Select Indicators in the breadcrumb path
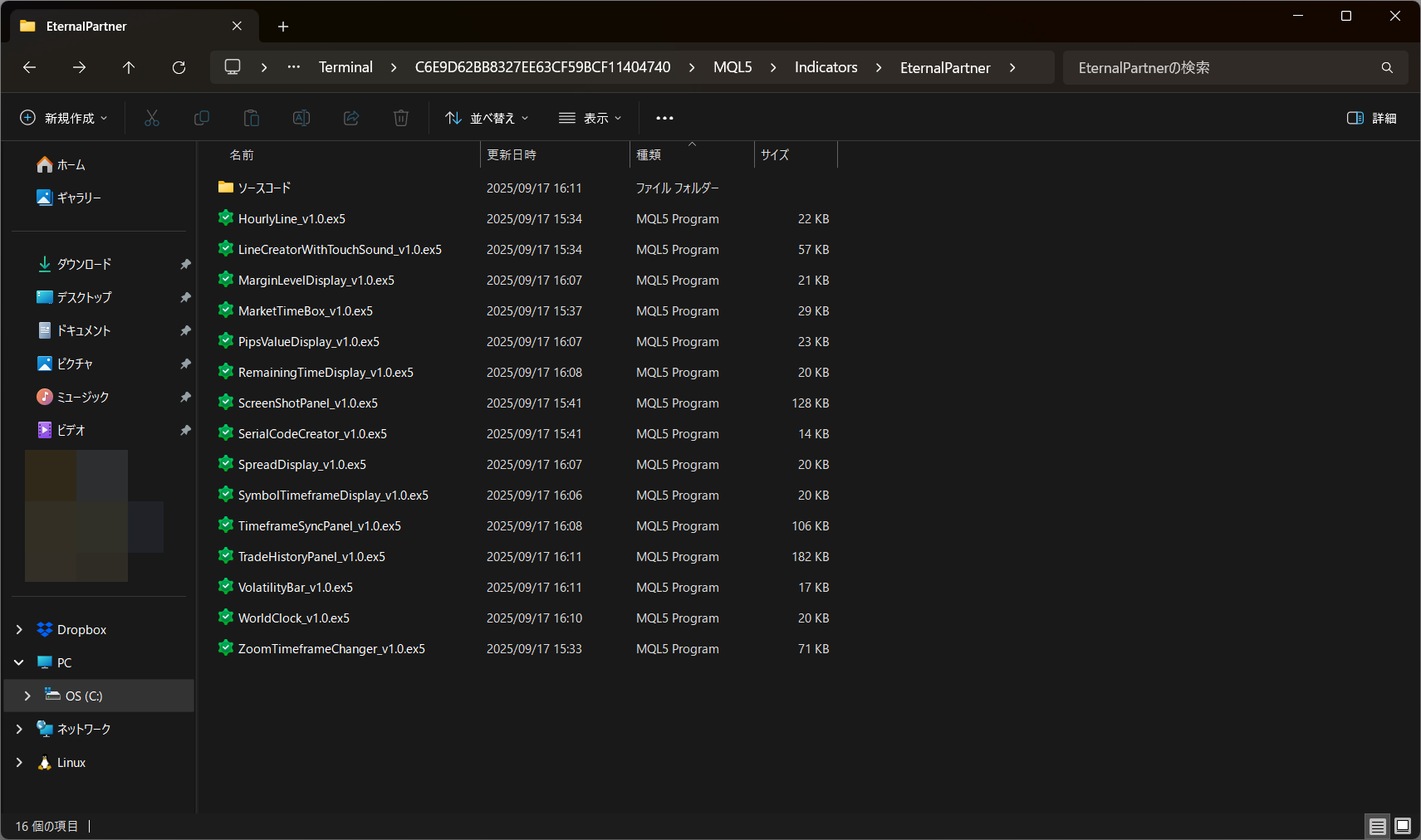1421x840 pixels. tap(826, 67)
